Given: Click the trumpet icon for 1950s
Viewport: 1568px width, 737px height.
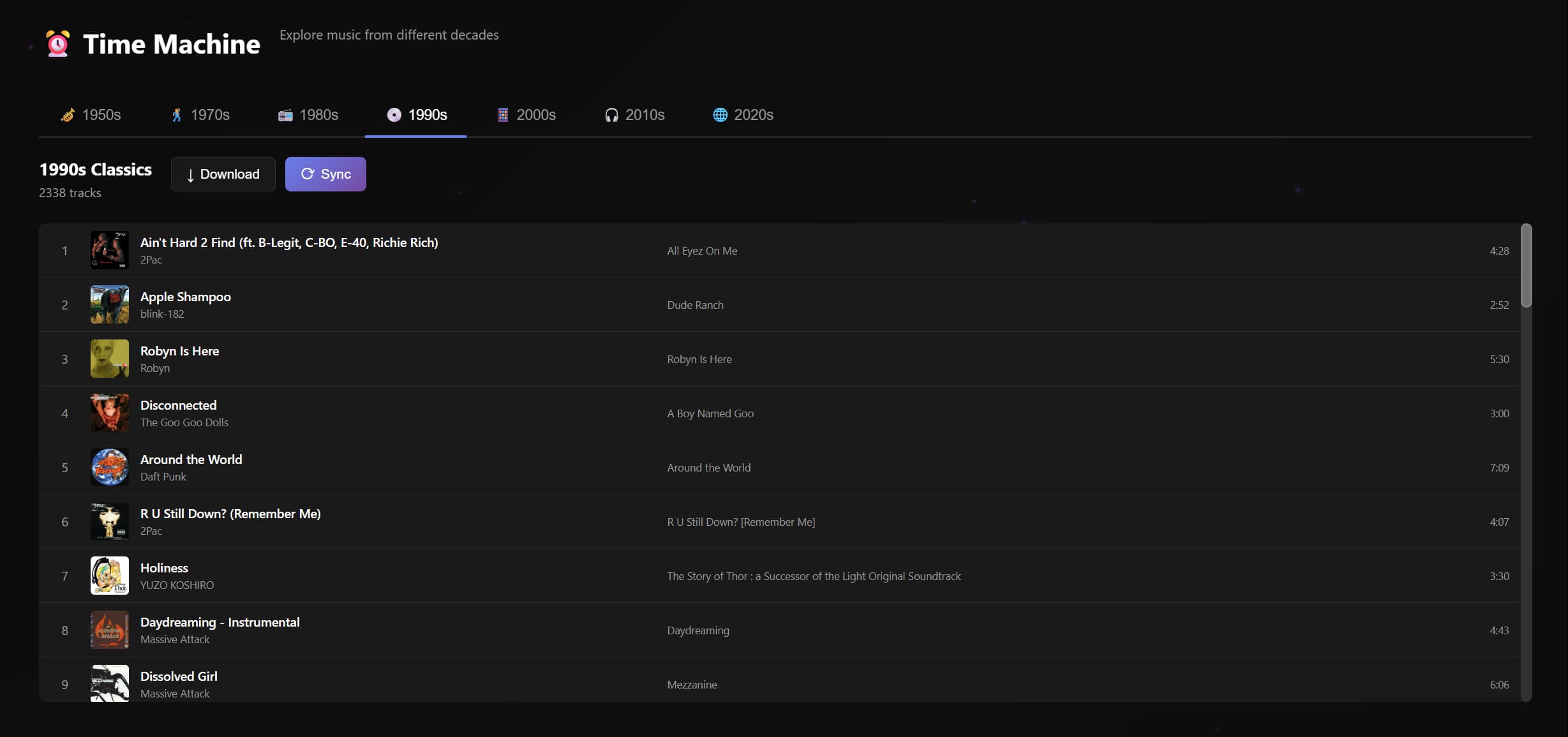Looking at the screenshot, I should (68, 115).
